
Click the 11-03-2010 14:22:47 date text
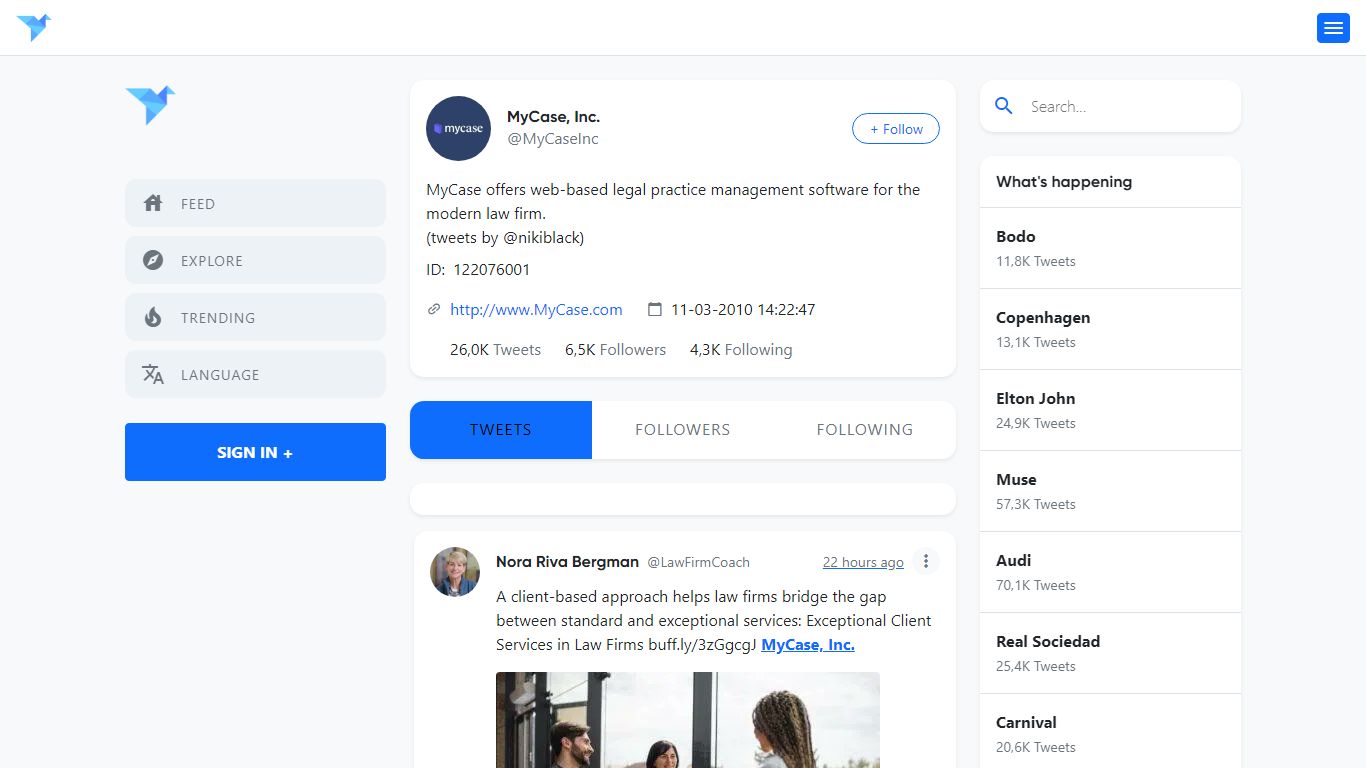coord(743,310)
